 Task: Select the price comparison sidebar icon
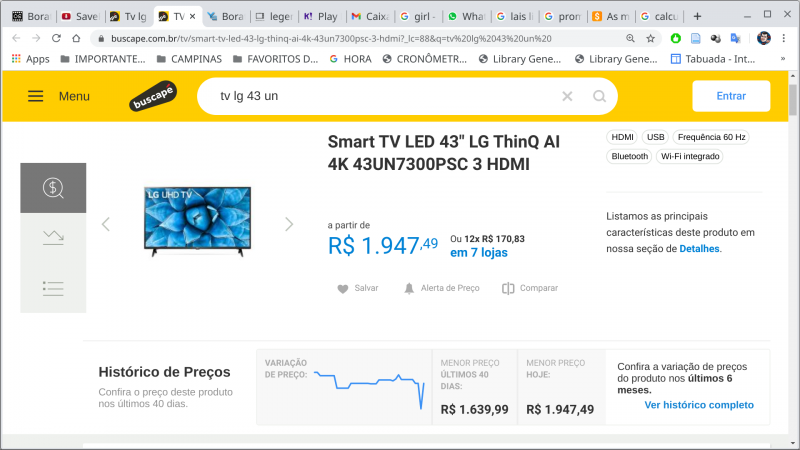point(53,187)
